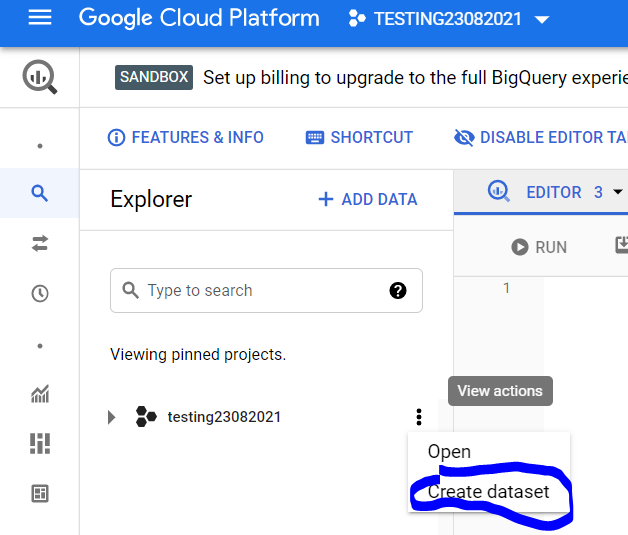Open the dashboard grid icon in sidebar
Image resolution: width=628 pixels, height=535 pixels.
40,443
